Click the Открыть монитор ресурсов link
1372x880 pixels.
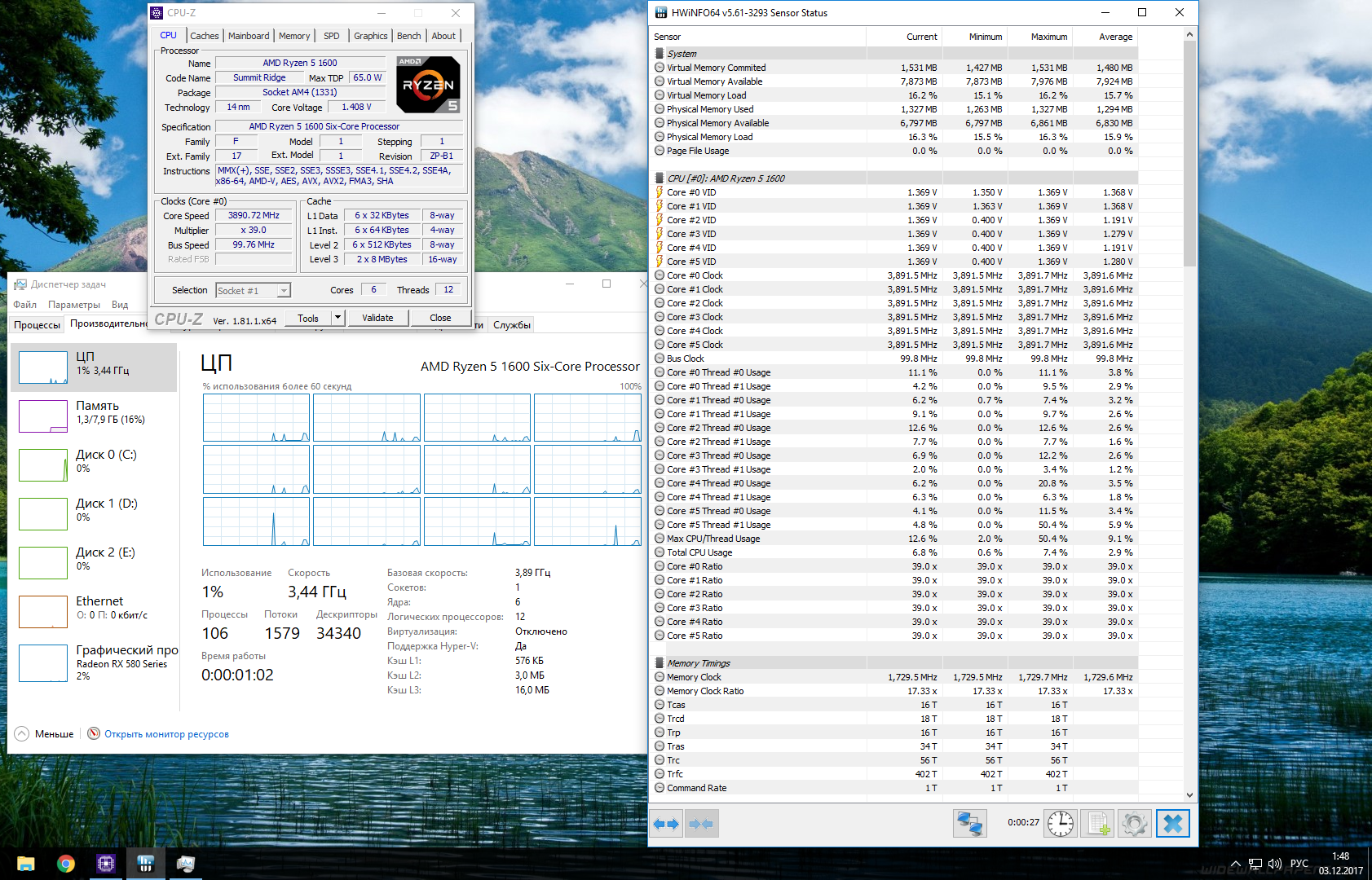click(x=166, y=734)
